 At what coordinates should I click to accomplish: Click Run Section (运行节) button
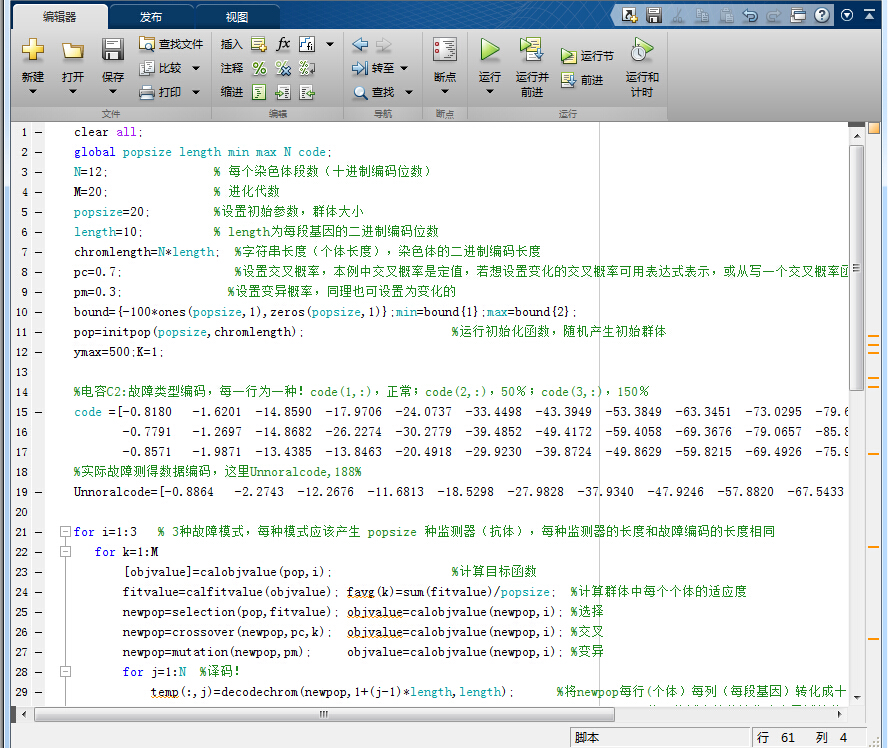coord(587,55)
